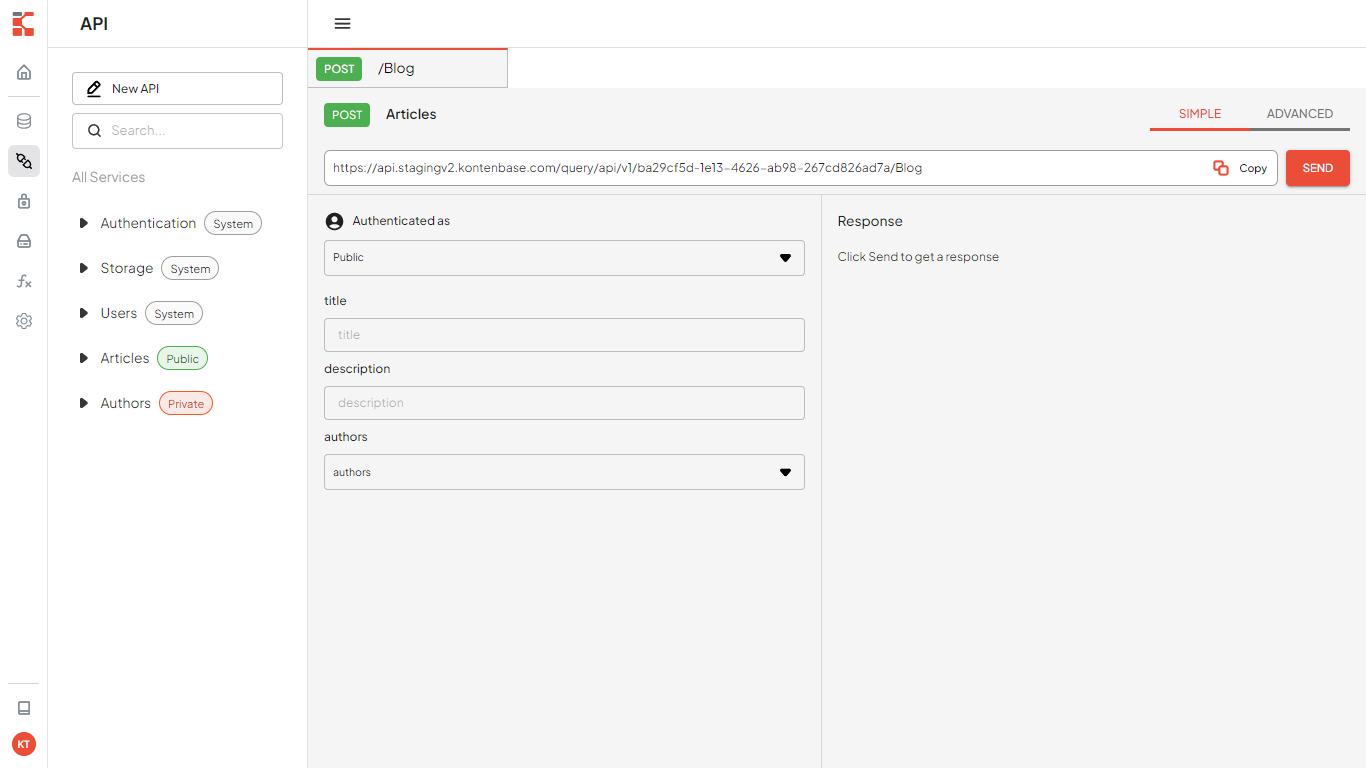Viewport: 1366px width, 768px height.
Task: Copy the API endpoint URL
Action: 1240,168
